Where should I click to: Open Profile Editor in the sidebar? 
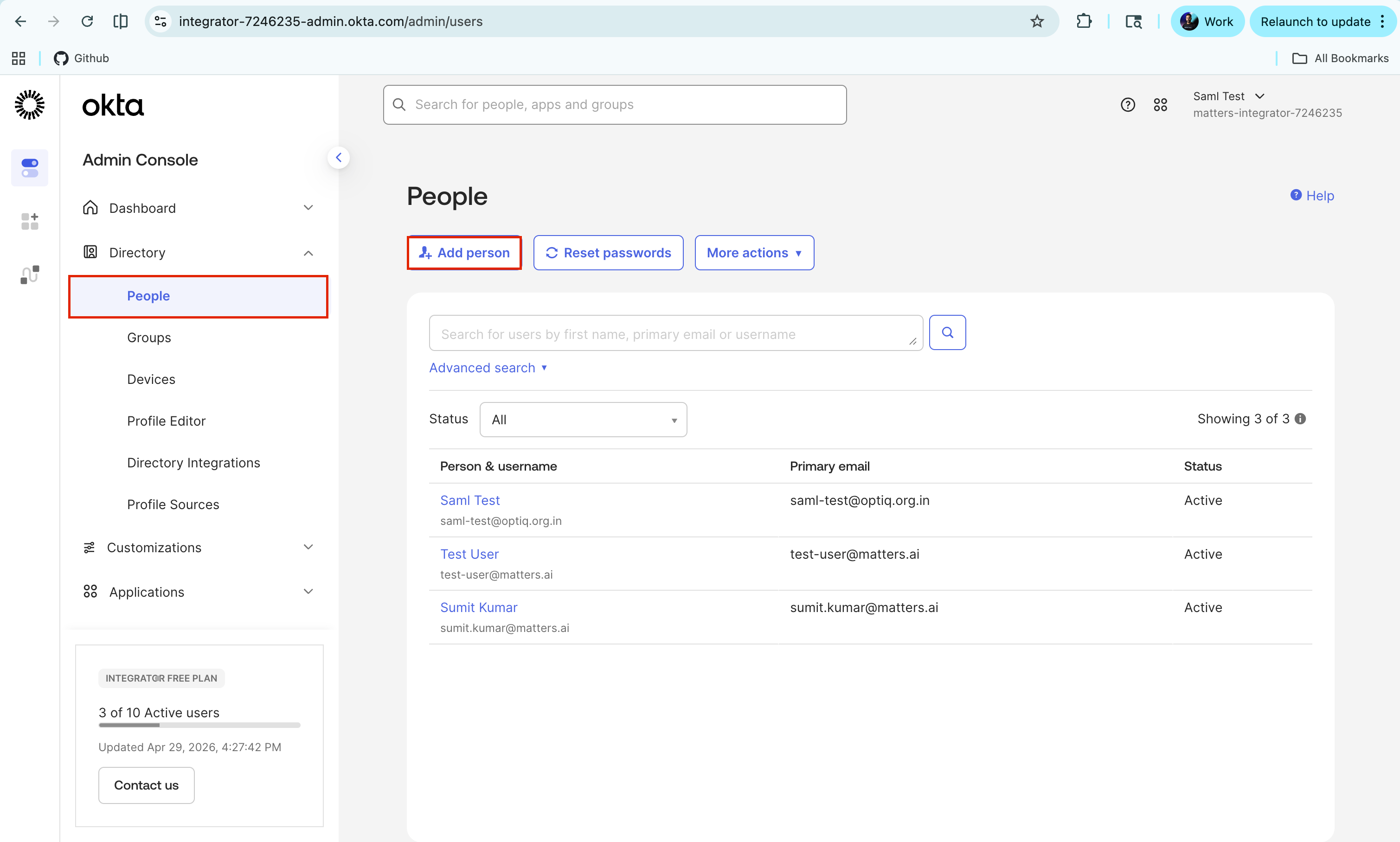point(166,421)
